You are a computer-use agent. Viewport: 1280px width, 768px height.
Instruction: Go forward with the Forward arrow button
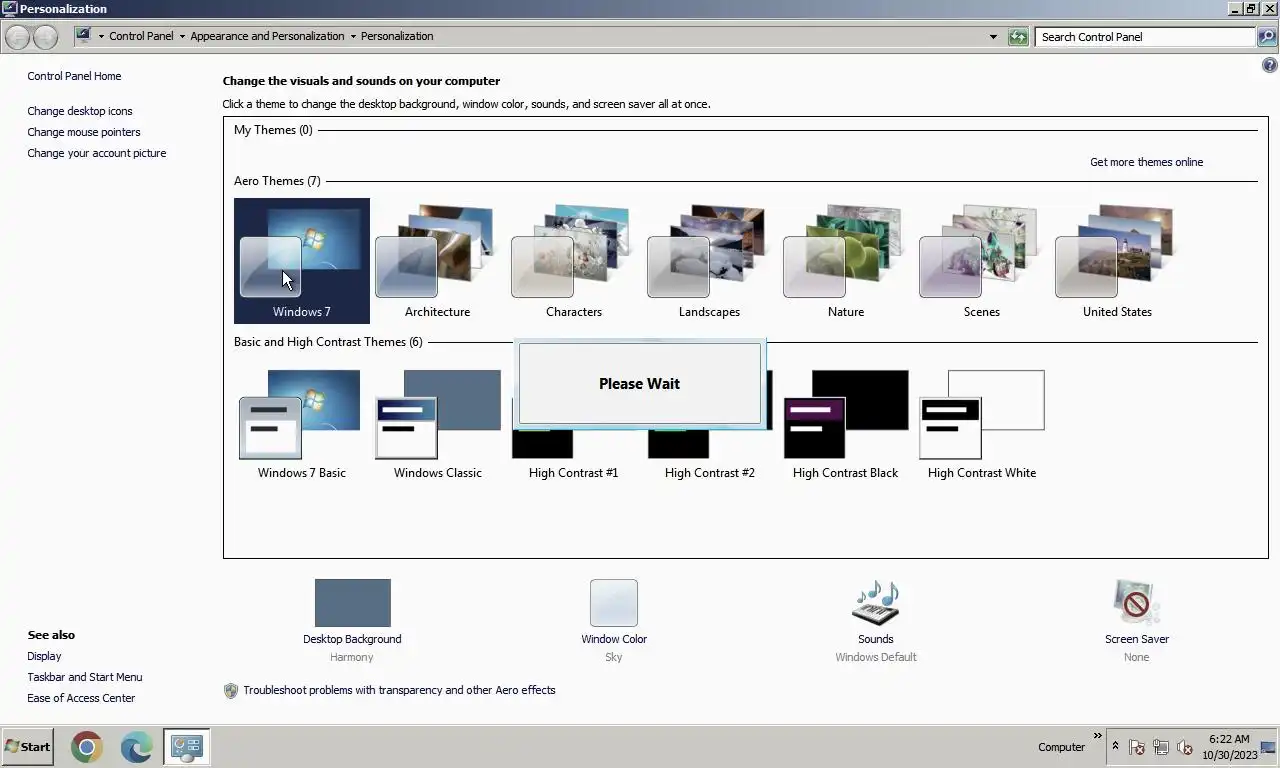pyautogui.click(x=45, y=37)
